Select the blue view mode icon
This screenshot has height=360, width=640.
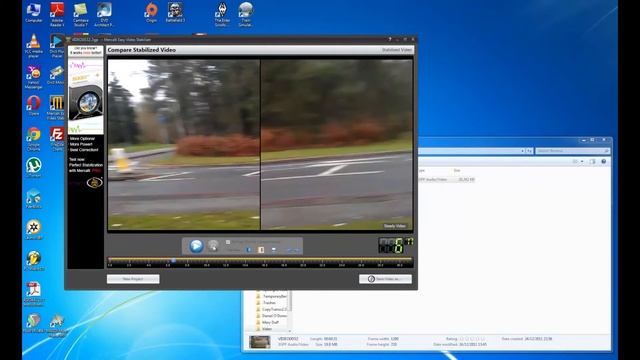coord(249,250)
